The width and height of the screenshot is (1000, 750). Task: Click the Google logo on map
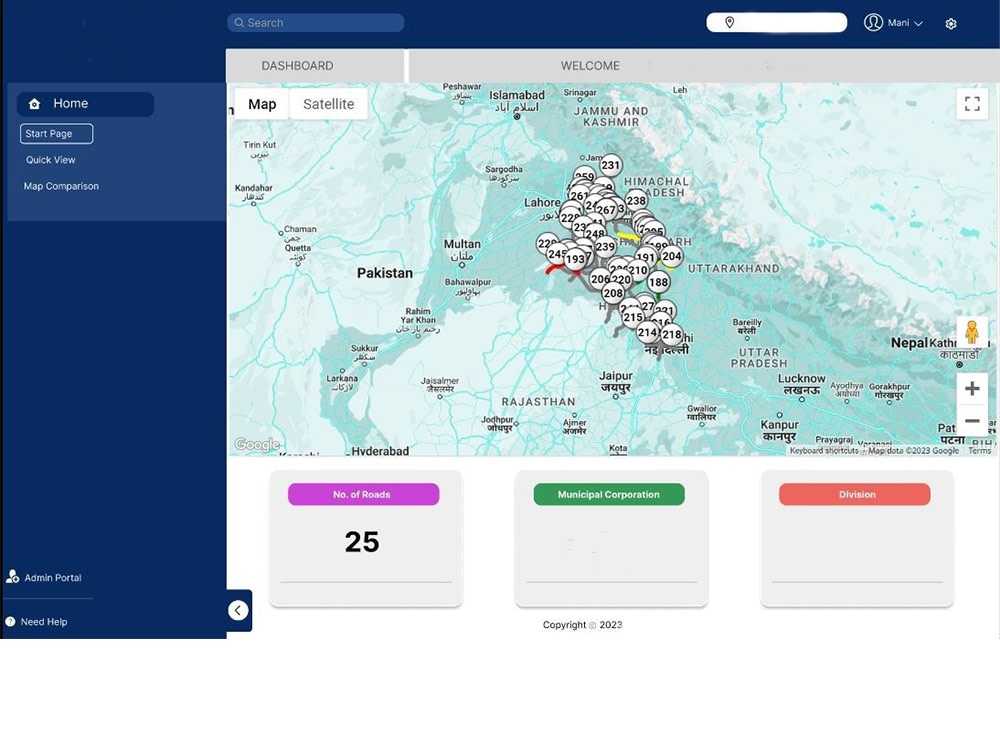257,445
